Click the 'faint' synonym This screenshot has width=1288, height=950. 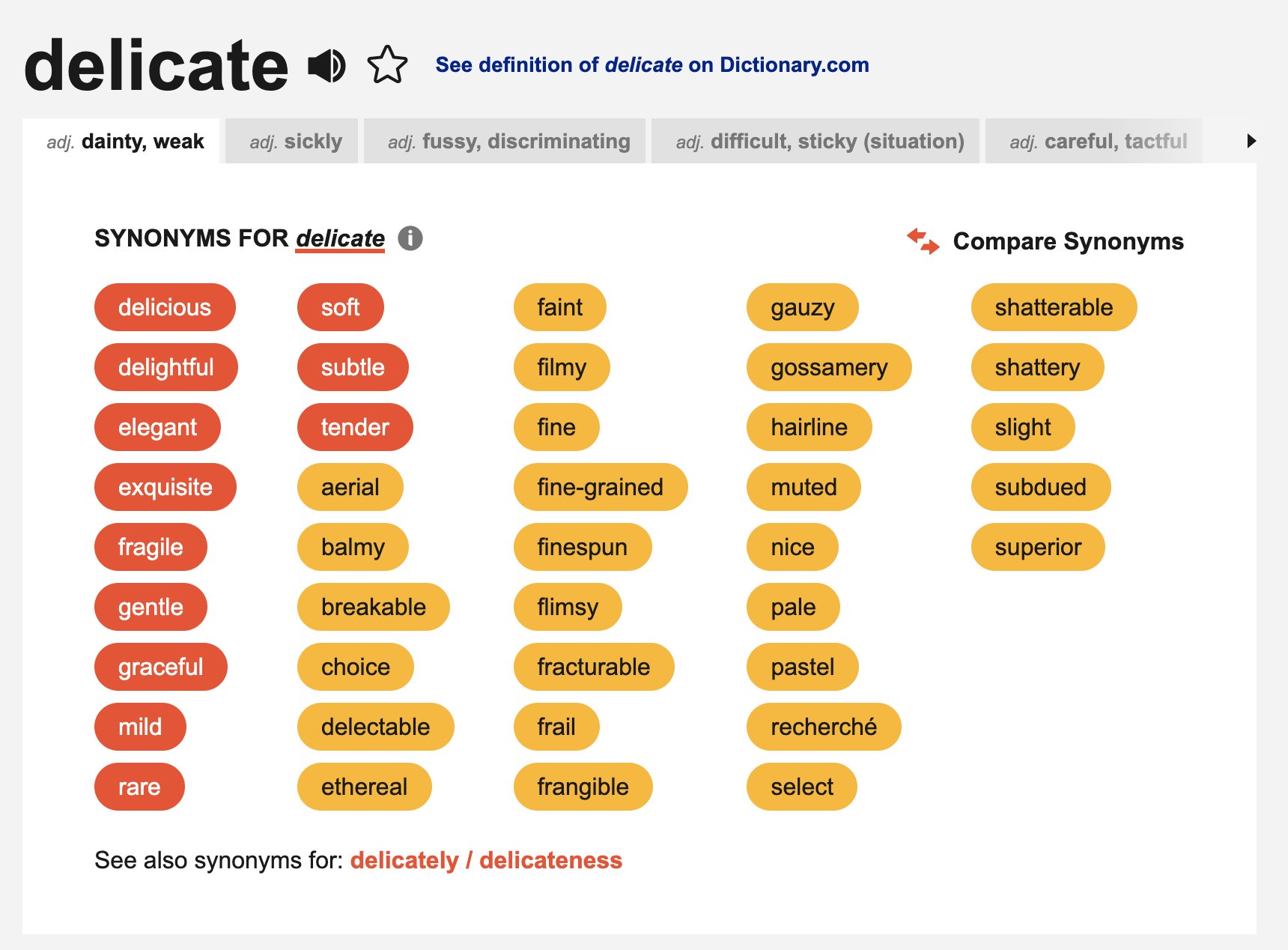tap(560, 307)
